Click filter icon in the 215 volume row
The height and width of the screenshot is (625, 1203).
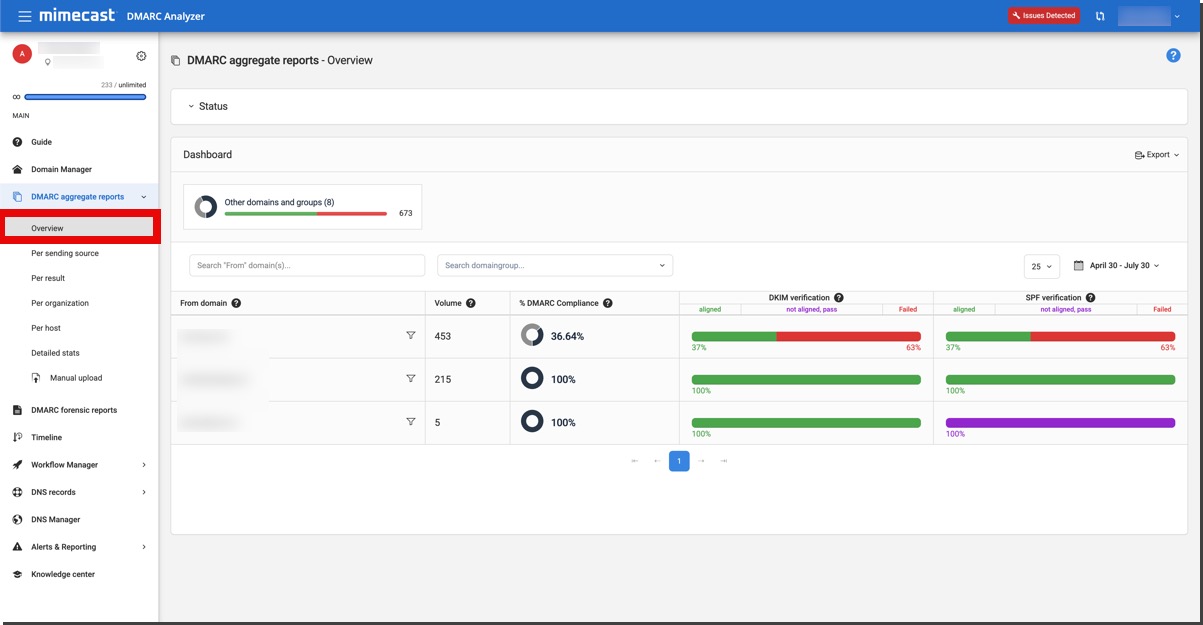[x=410, y=379]
